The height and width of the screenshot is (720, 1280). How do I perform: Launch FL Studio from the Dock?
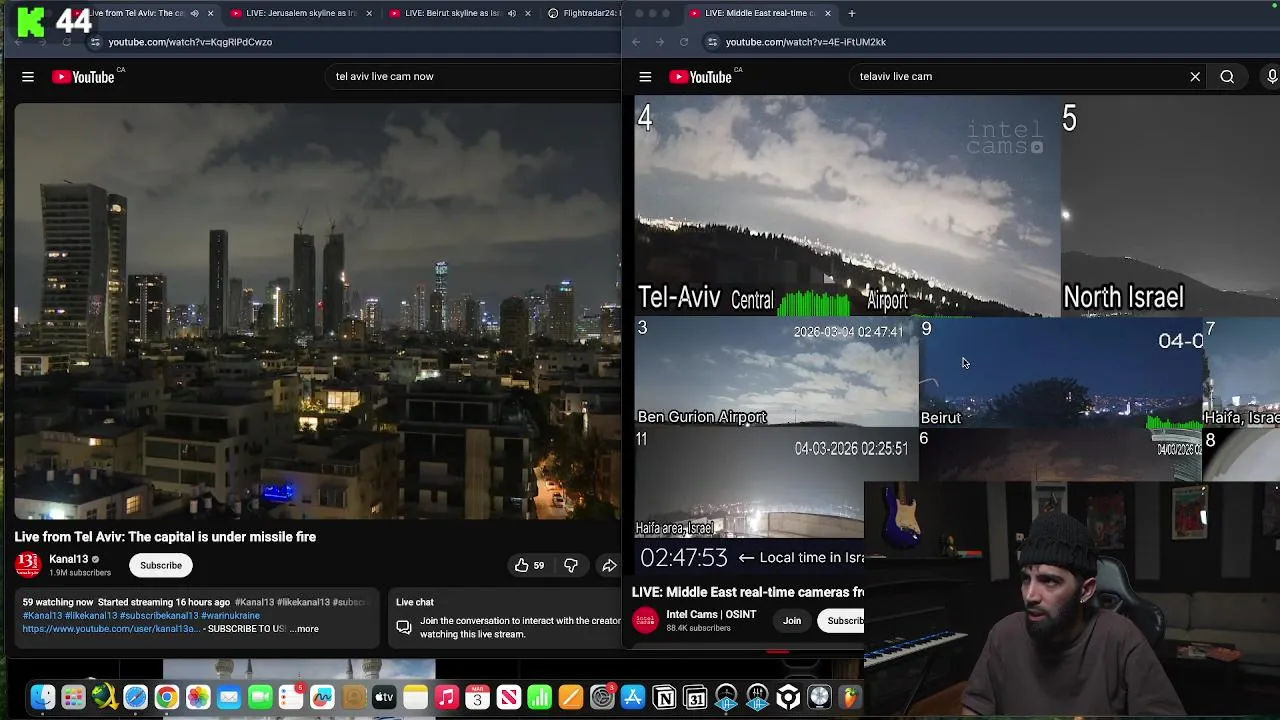pos(850,697)
